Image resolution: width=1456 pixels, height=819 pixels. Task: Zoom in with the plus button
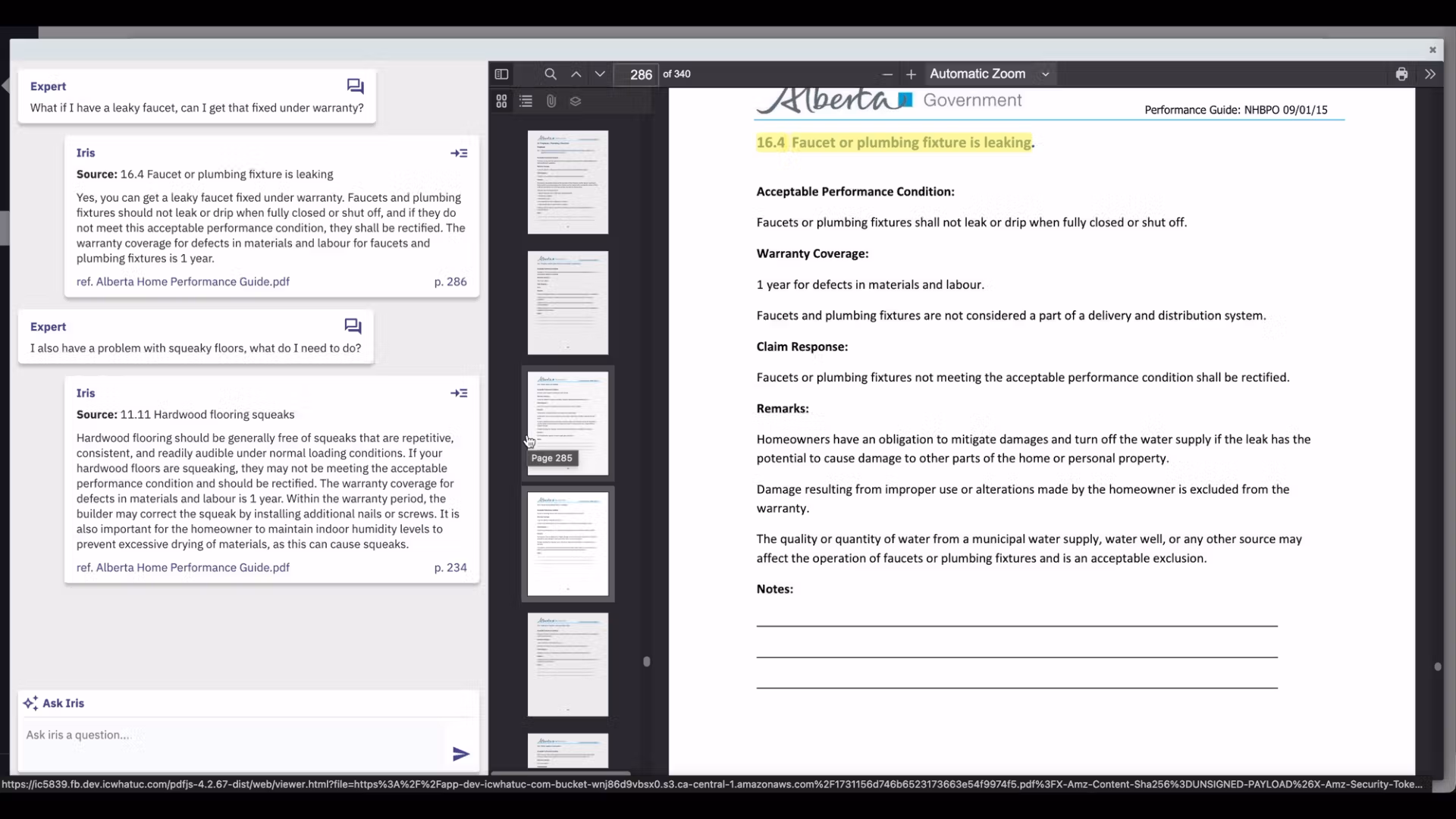pos(911,74)
